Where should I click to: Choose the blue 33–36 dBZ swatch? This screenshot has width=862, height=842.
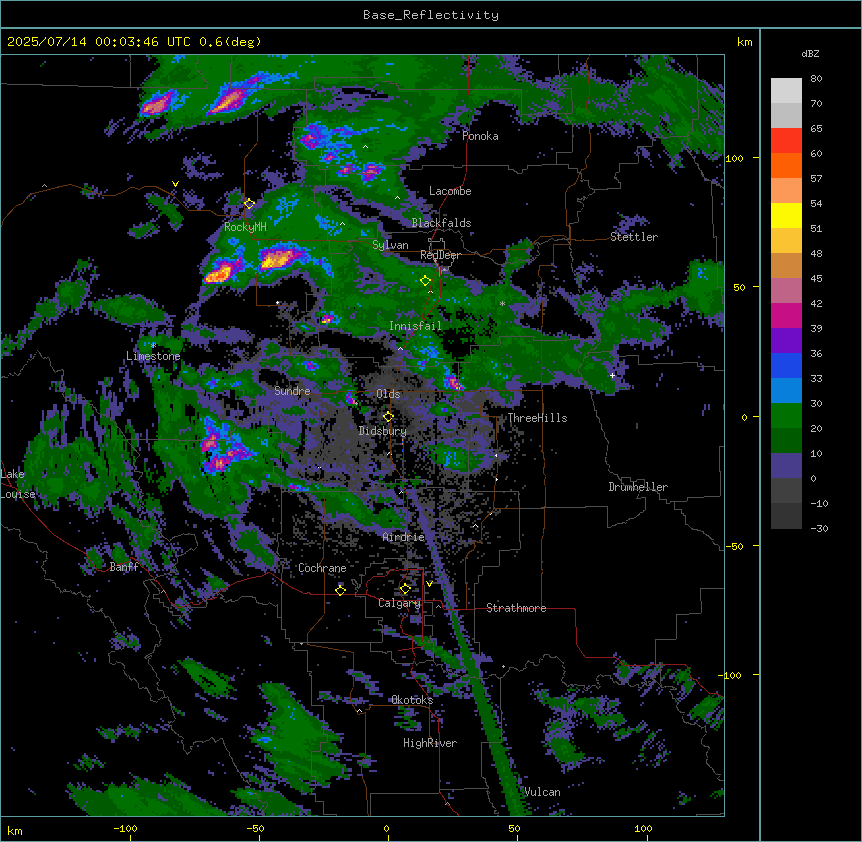pyautogui.click(x=786, y=365)
